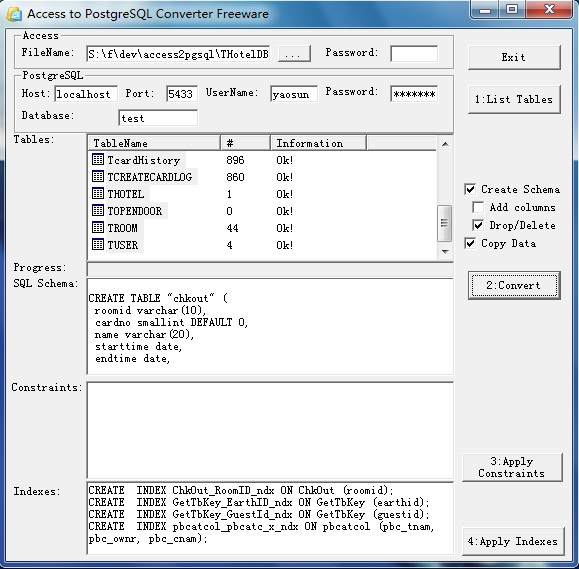Click the tables list scroll-down arrow
The width and height of the screenshot is (579, 569).
tap(445, 252)
